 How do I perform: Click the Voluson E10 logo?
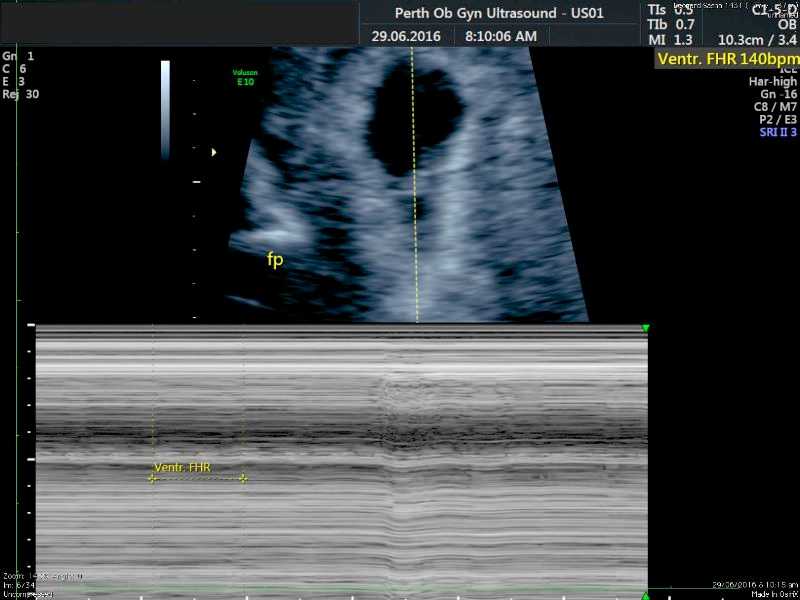(x=245, y=77)
